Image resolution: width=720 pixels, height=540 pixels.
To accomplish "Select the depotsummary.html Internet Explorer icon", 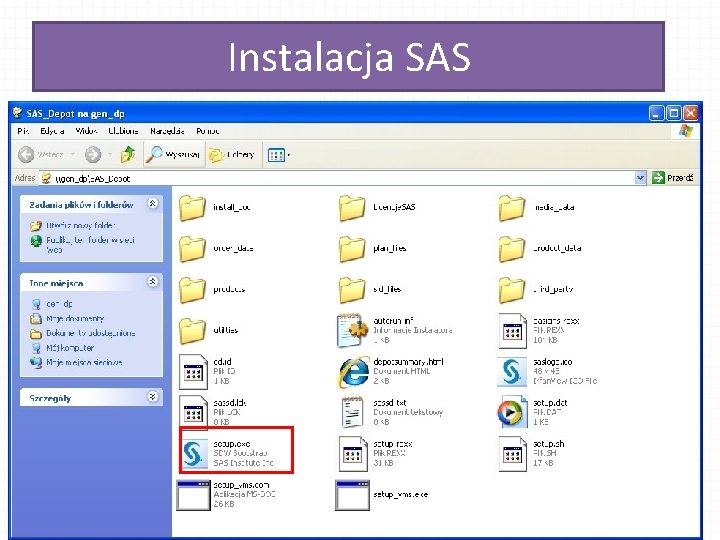I will [x=354, y=371].
